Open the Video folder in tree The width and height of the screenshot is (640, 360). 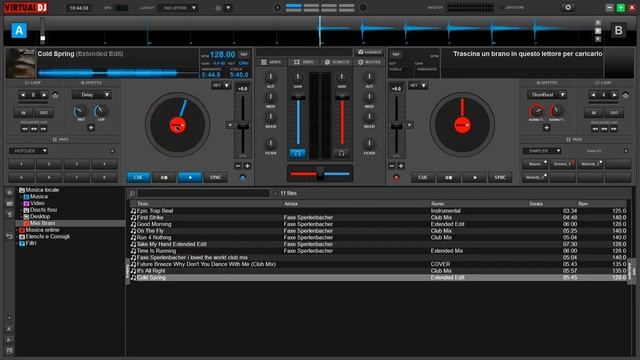[37, 203]
